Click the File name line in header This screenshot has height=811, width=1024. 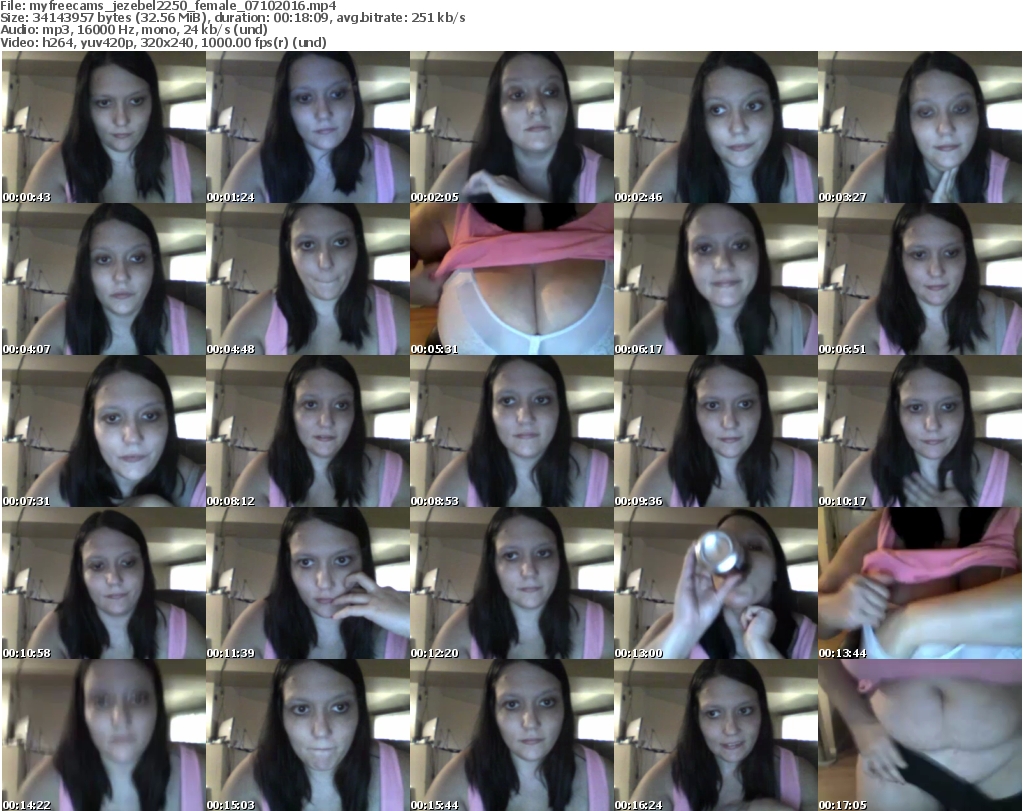click(176, 6)
